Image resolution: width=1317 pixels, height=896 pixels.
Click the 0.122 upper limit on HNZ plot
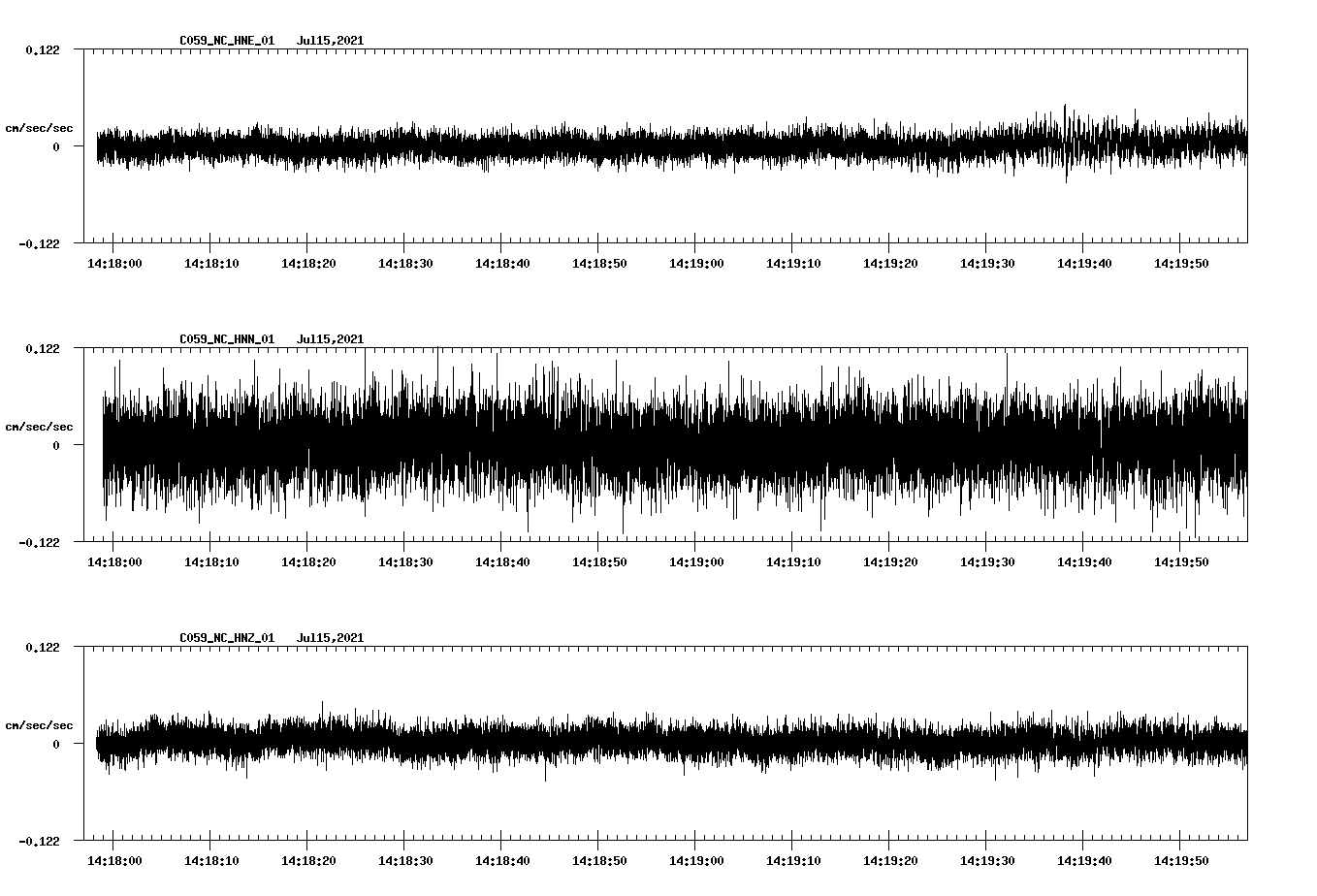[43, 648]
